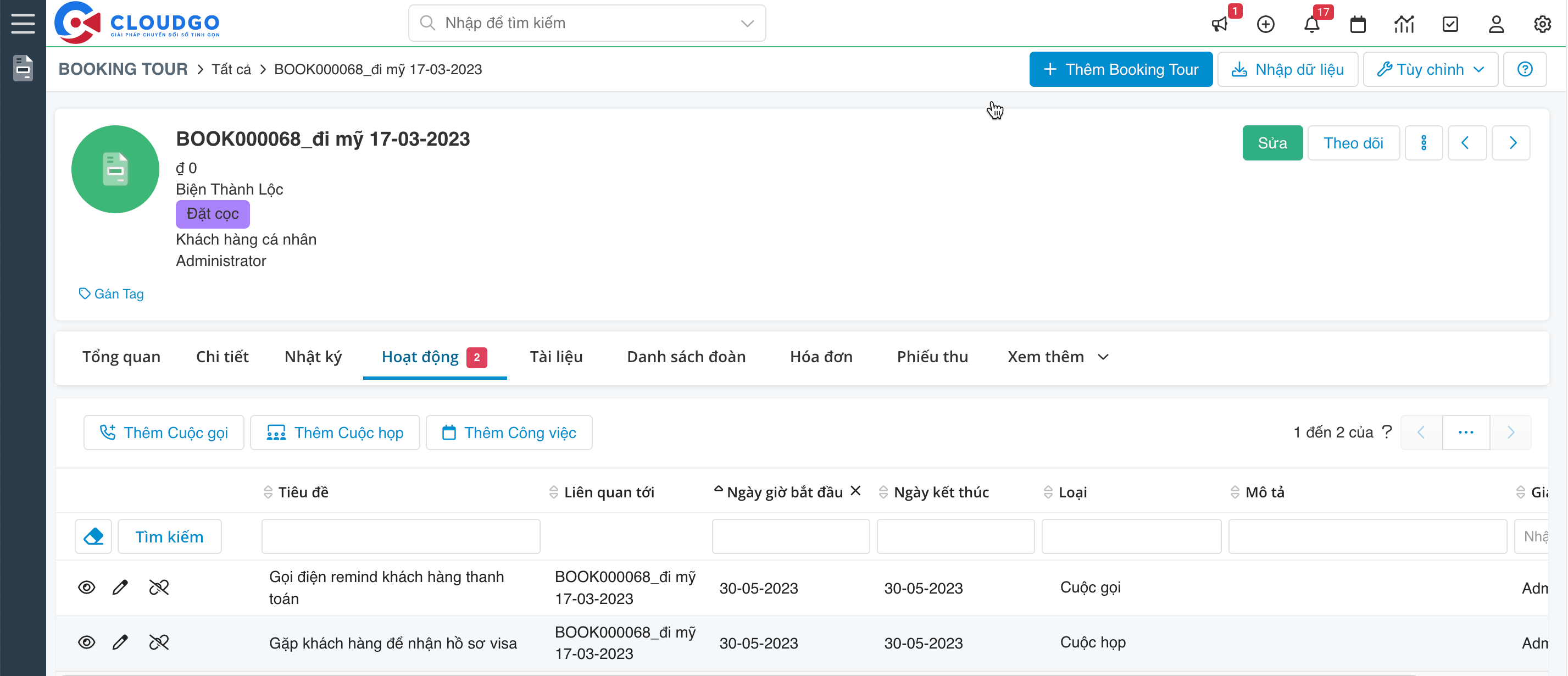This screenshot has height=676, width=1568.
Task: Click the Tiêu đề filter input field
Action: (401, 536)
